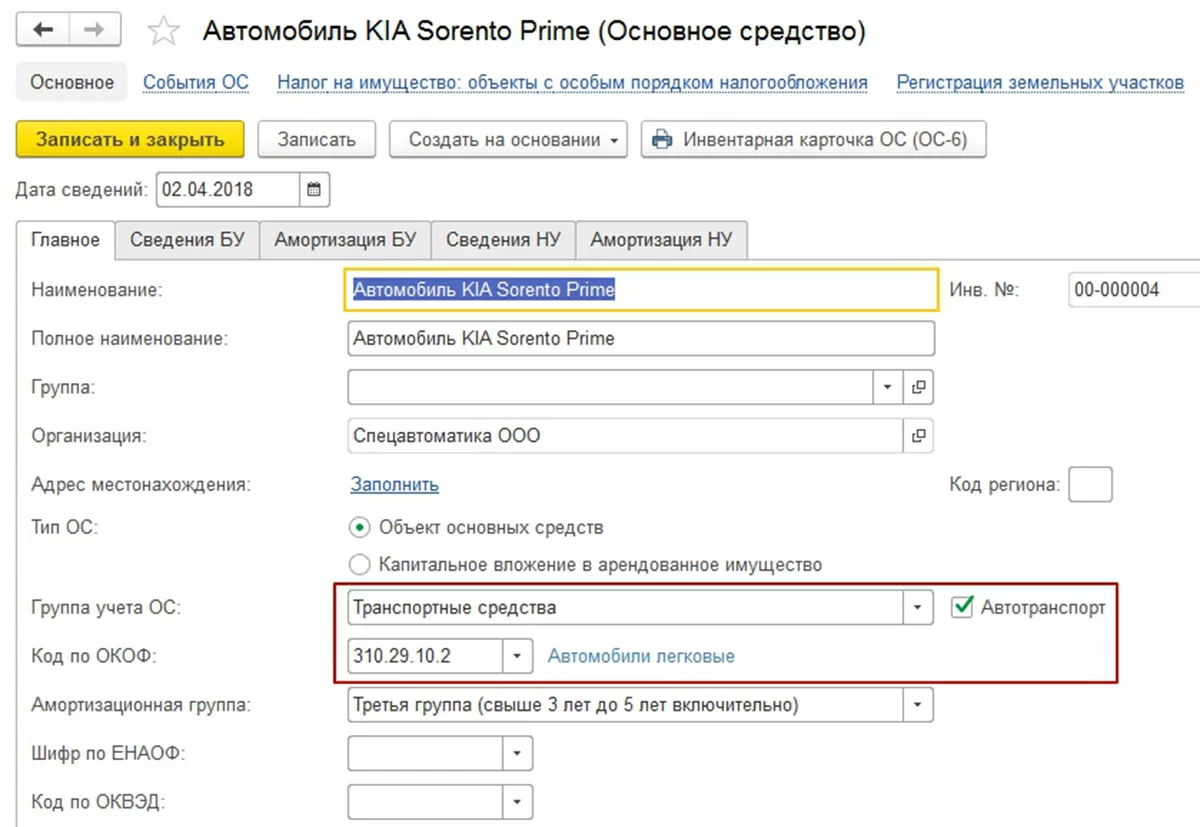The height and width of the screenshot is (827, 1200).
Task: Click the Заполнить address link
Action: [394, 485]
